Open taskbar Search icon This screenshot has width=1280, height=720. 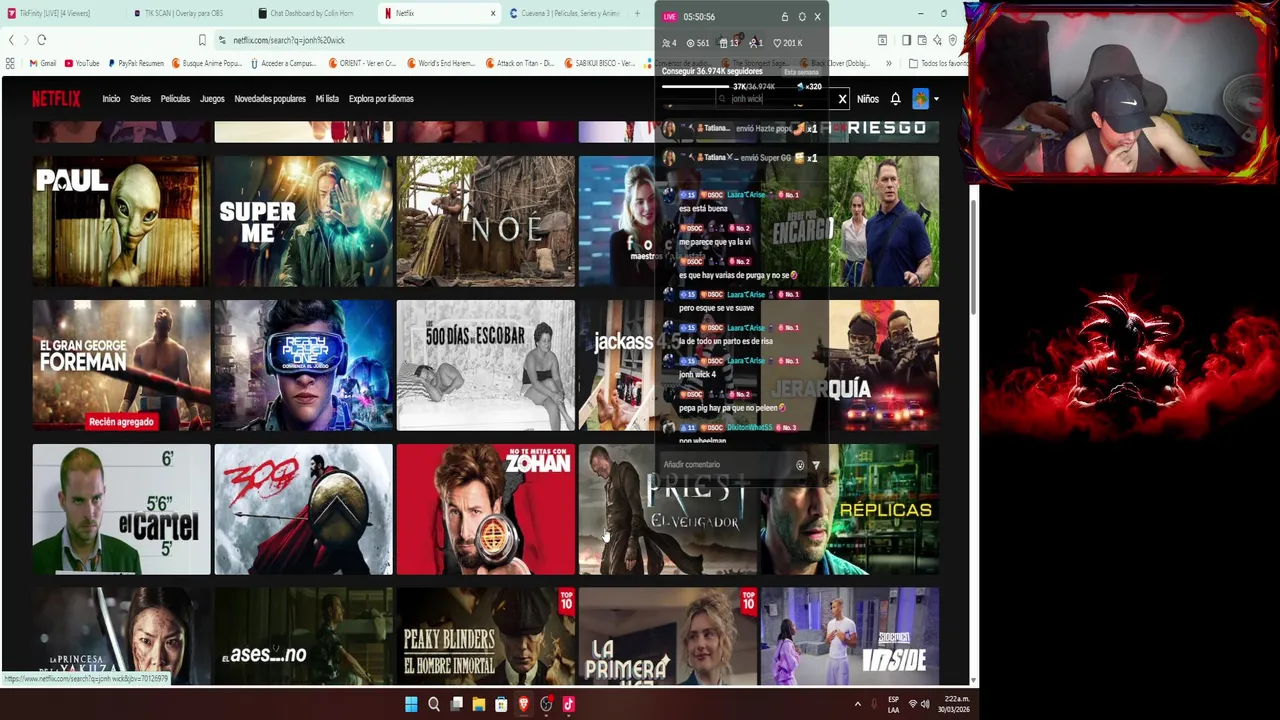click(434, 704)
